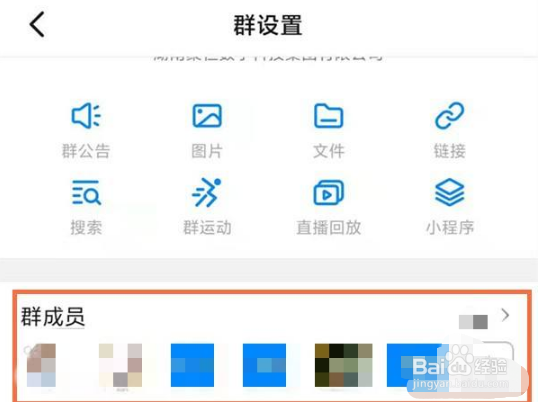Open the 小程序 mini programs icon
This screenshot has height=402, width=538.
point(449,193)
